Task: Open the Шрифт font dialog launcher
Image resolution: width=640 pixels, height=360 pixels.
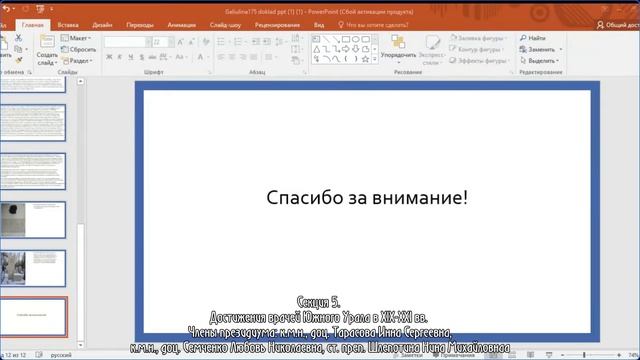Action: tap(210, 72)
